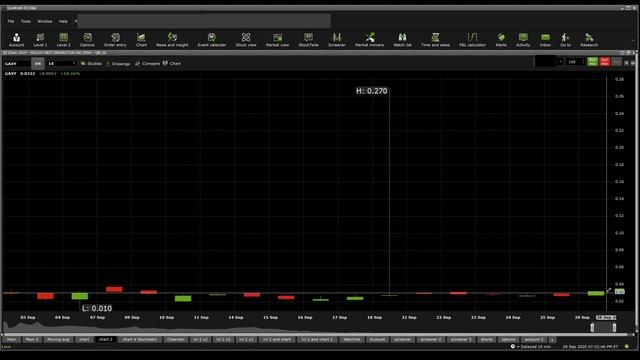Click the H: 0.270 high label

pyautogui.click(x=371, y=91)
